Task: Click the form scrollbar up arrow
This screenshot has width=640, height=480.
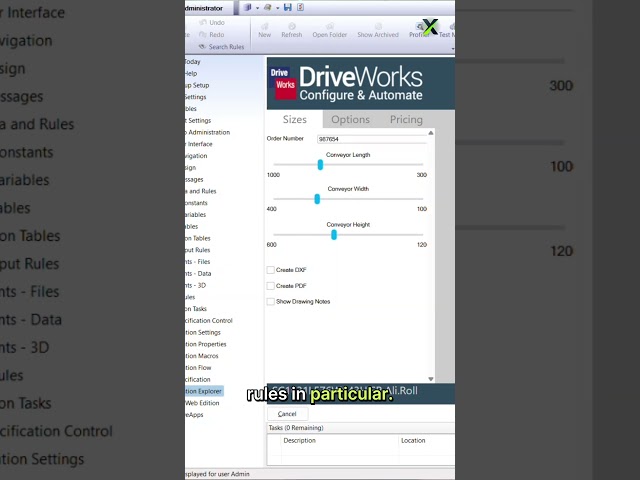Action: point(431,133)
